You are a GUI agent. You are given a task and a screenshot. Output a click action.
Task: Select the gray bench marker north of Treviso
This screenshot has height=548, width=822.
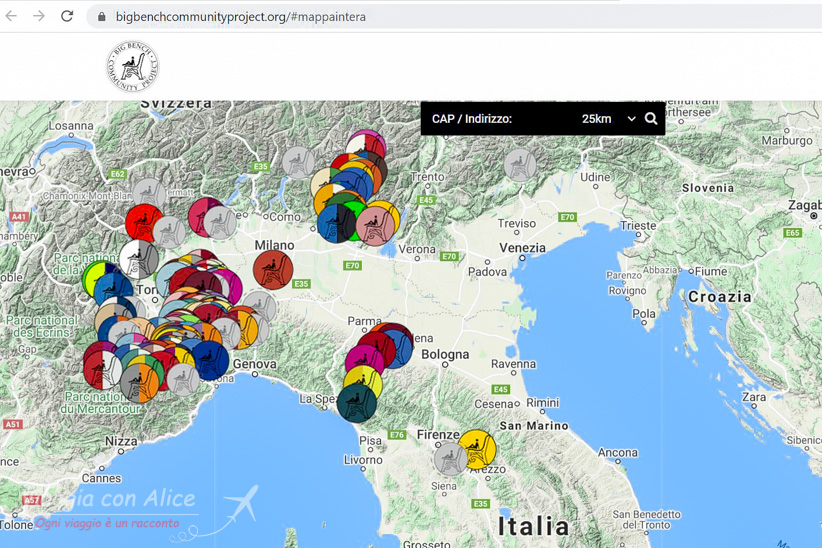coord(520,165)
